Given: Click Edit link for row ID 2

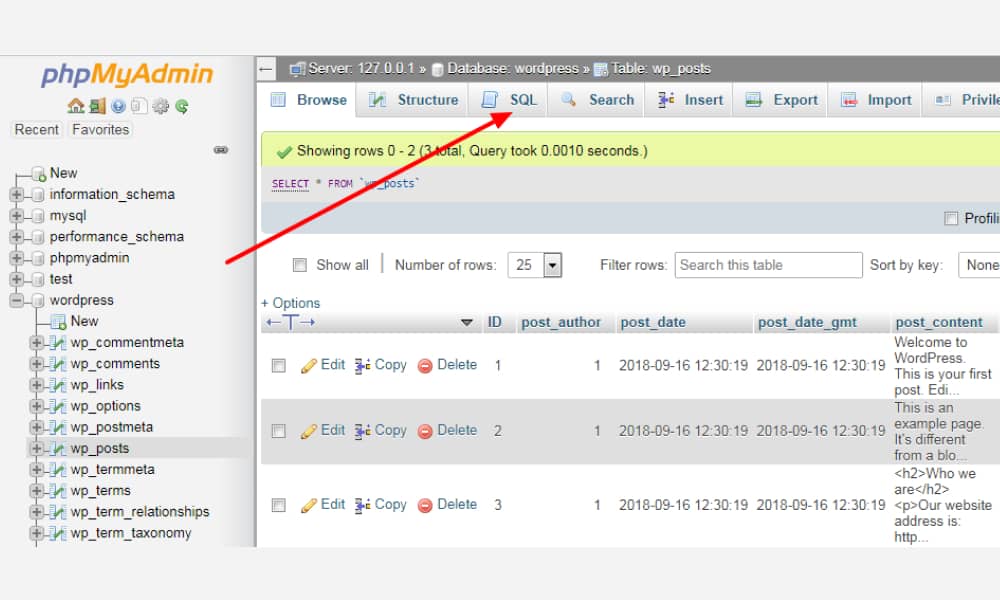Looking at the screenshot, I should [332, 430].
